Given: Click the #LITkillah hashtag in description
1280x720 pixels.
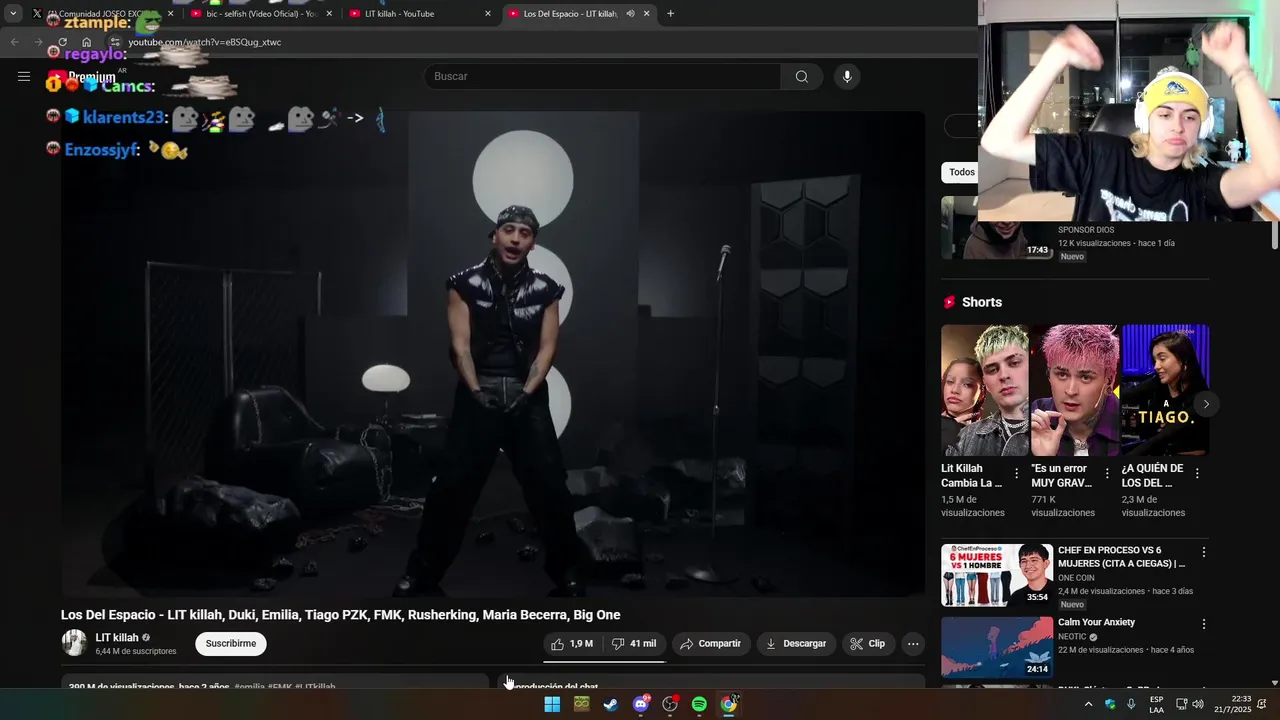Looking at the screenshot, I should pos(315,687).
